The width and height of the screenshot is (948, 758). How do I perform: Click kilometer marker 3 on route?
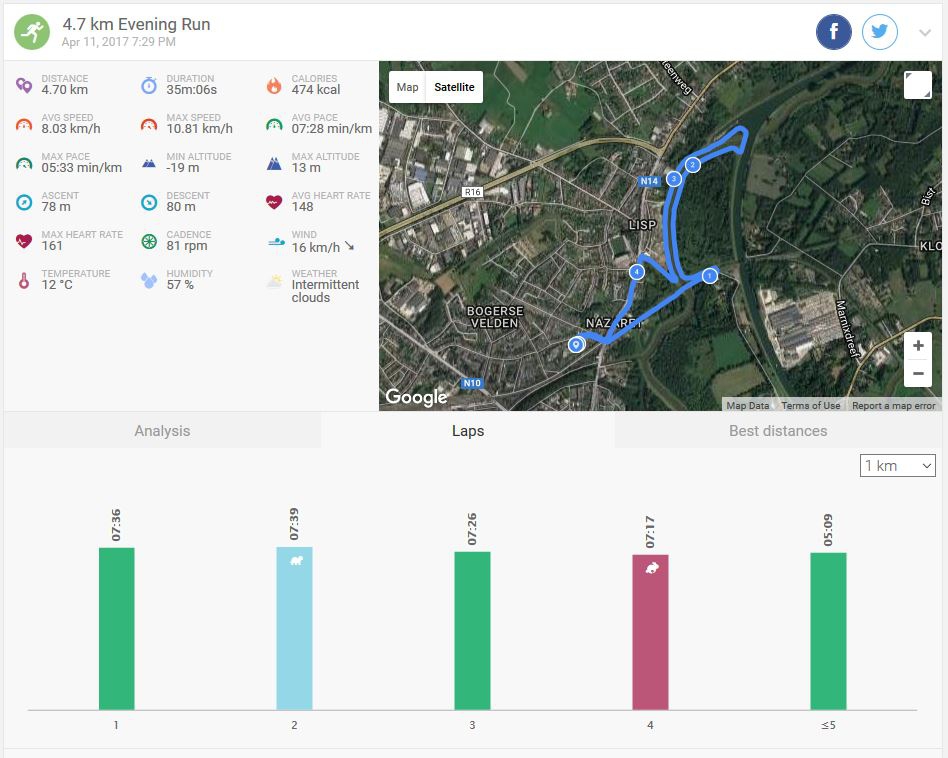tap(674, 179)
